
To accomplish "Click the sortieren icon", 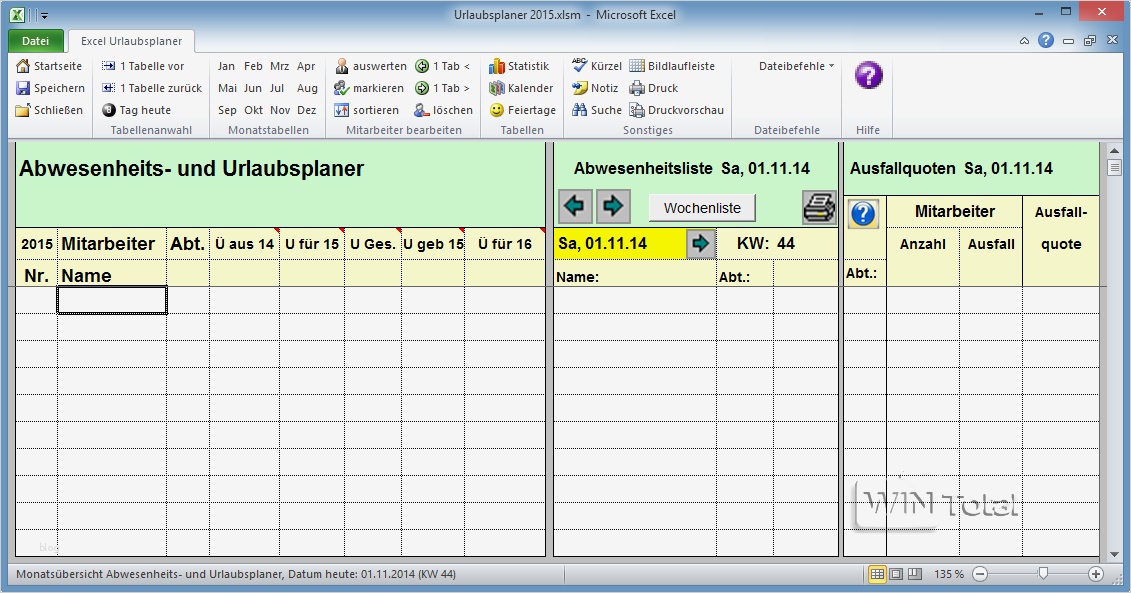I will point(345,110).
